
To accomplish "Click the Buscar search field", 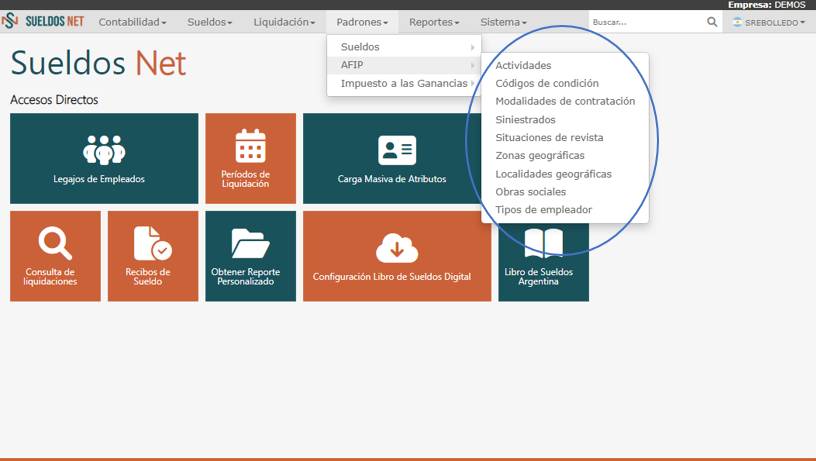I will click(647, 22).
